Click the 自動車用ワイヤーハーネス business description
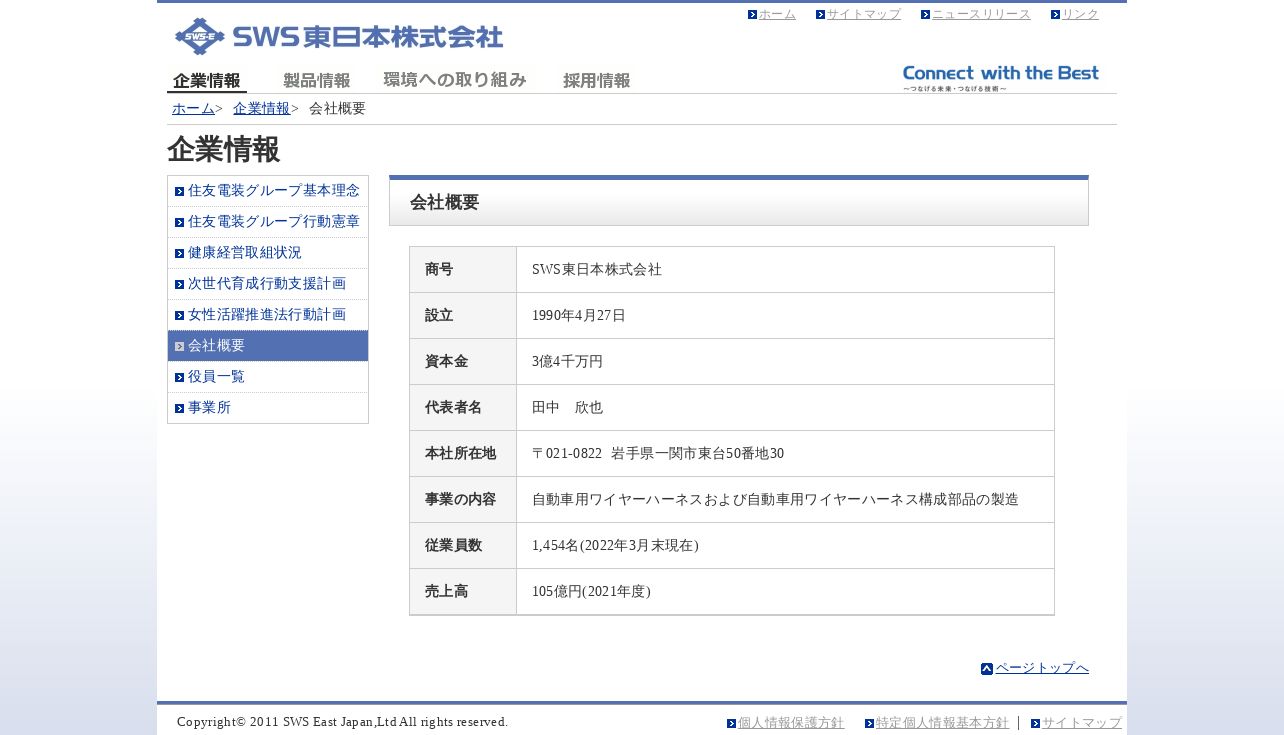1284x735 pixels. [x=775, y=499]
